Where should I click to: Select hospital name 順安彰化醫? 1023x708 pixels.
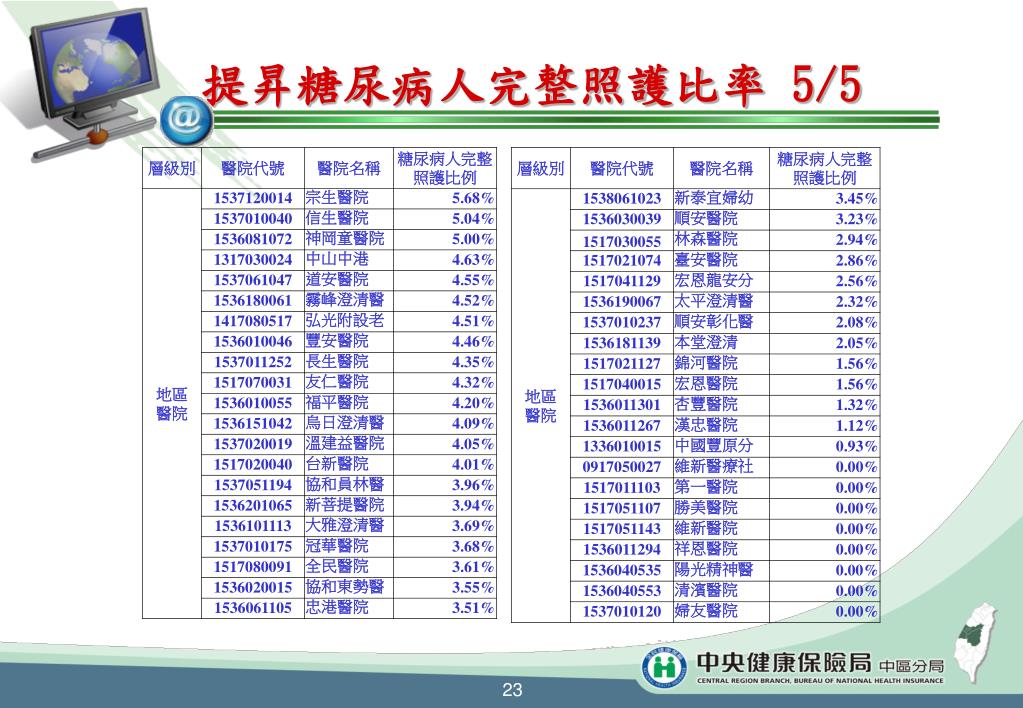click(x=714, y=322)
